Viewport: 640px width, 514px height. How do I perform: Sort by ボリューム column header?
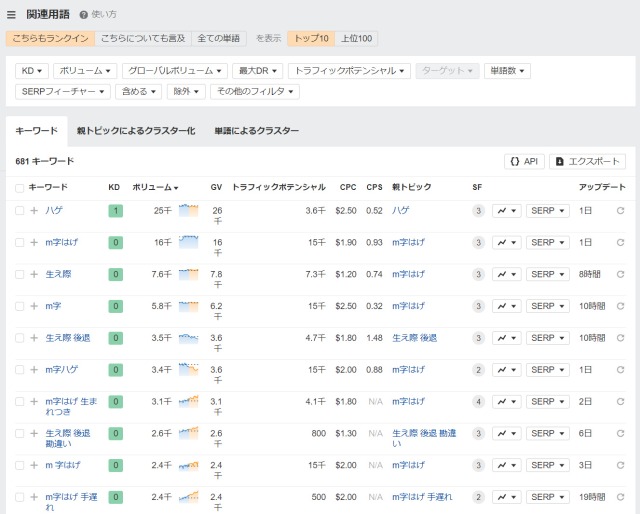click(155, 187)
